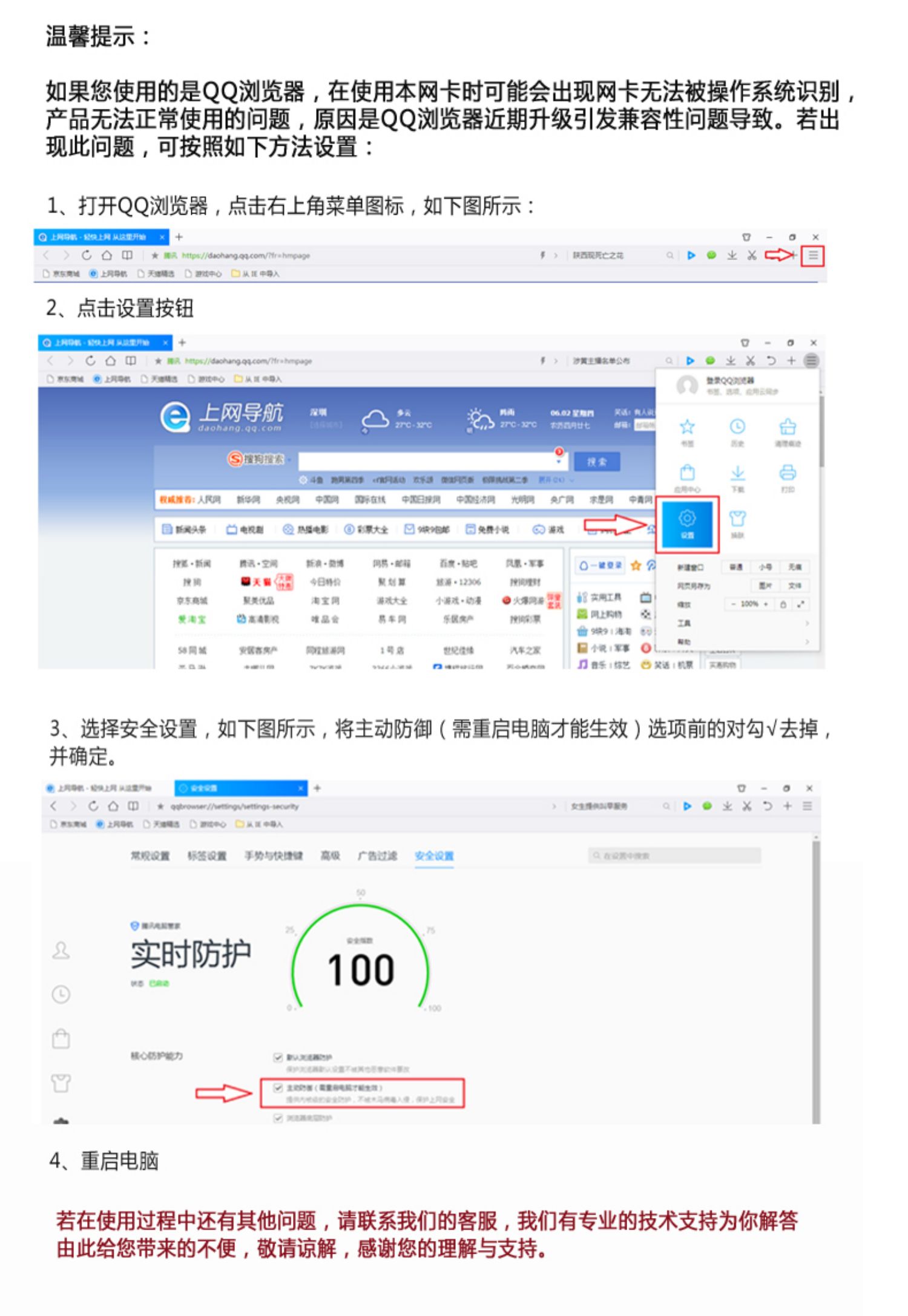
Task: Expand the 工具 submenu in menu panel
Action: pos(743,623)
